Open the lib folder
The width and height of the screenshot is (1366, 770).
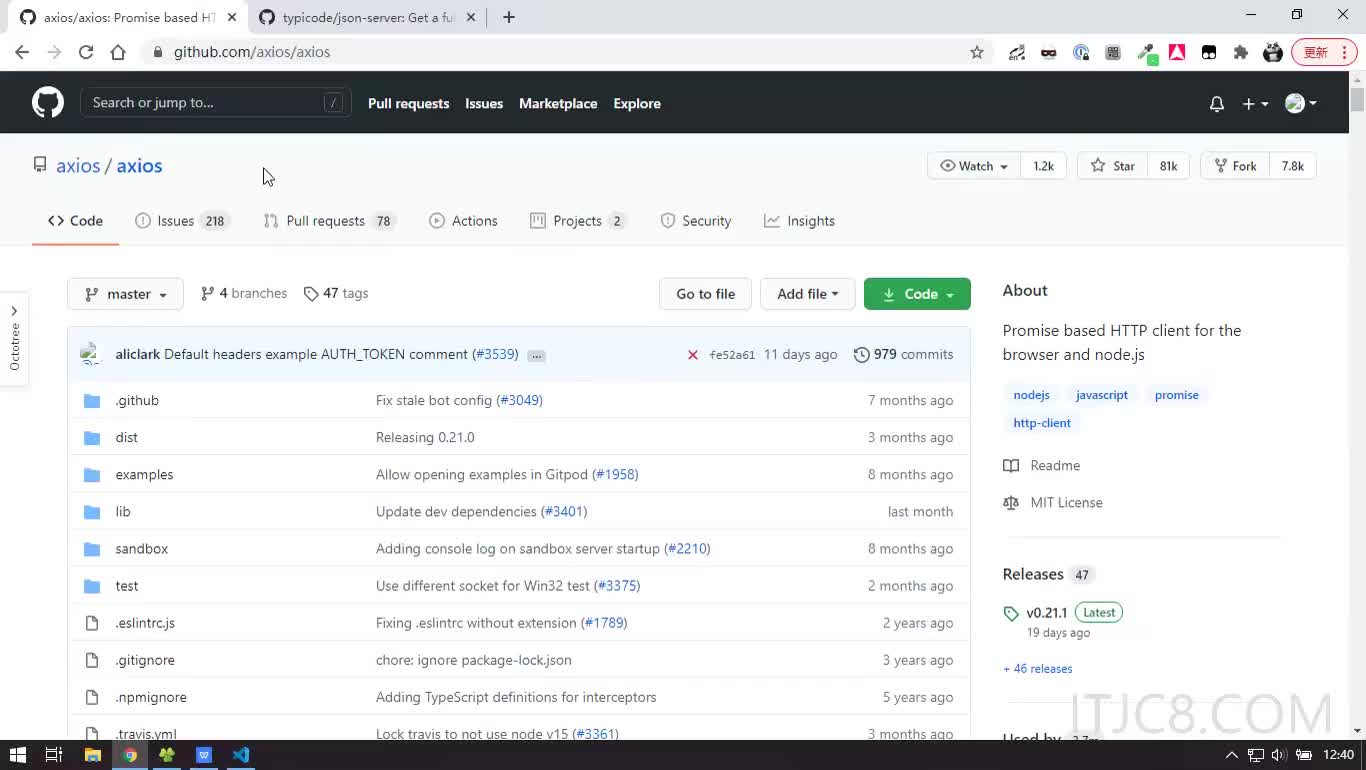[123, 511]
